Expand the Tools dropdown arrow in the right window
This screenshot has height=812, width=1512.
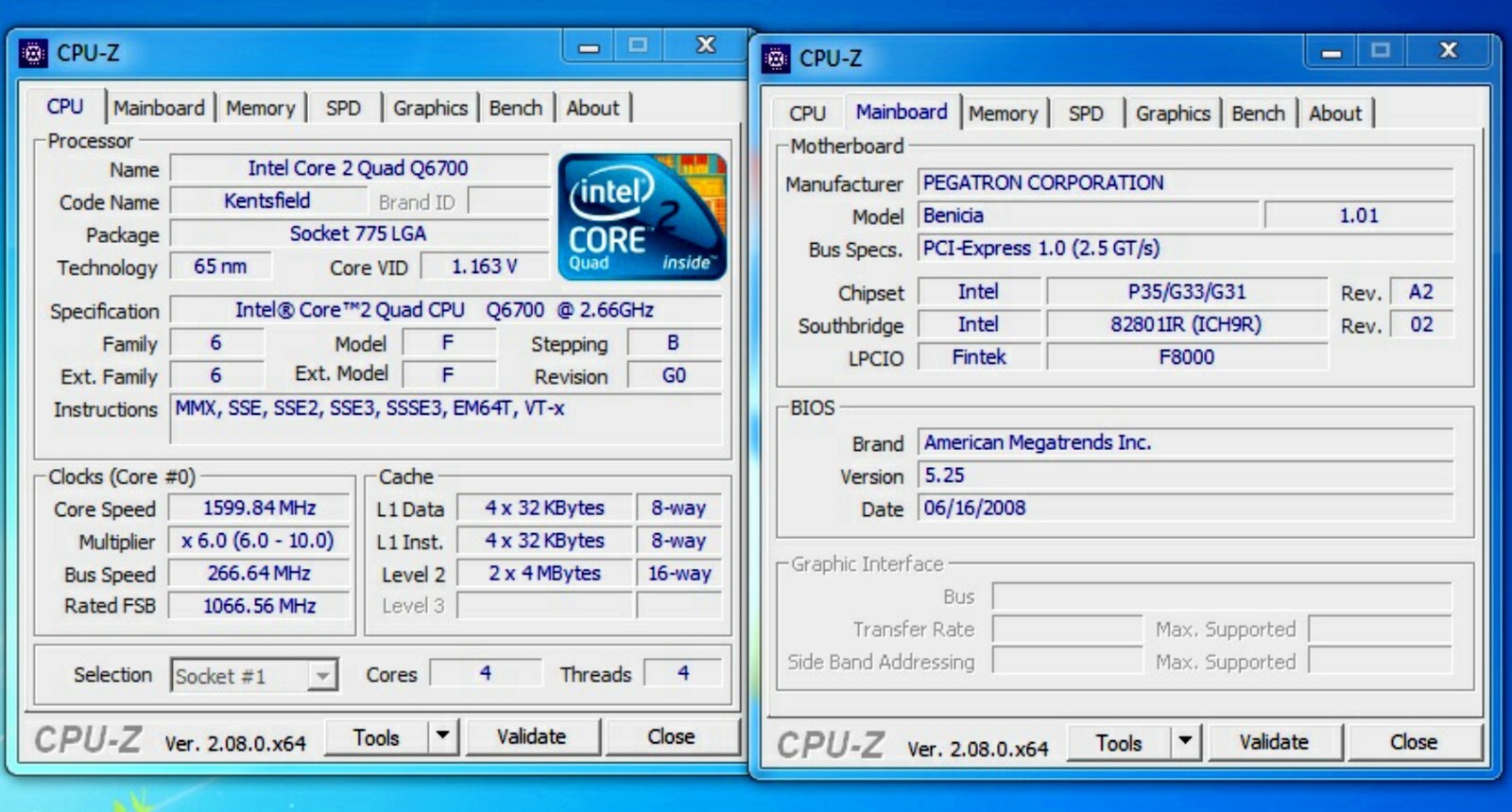tap(1185, 742)
